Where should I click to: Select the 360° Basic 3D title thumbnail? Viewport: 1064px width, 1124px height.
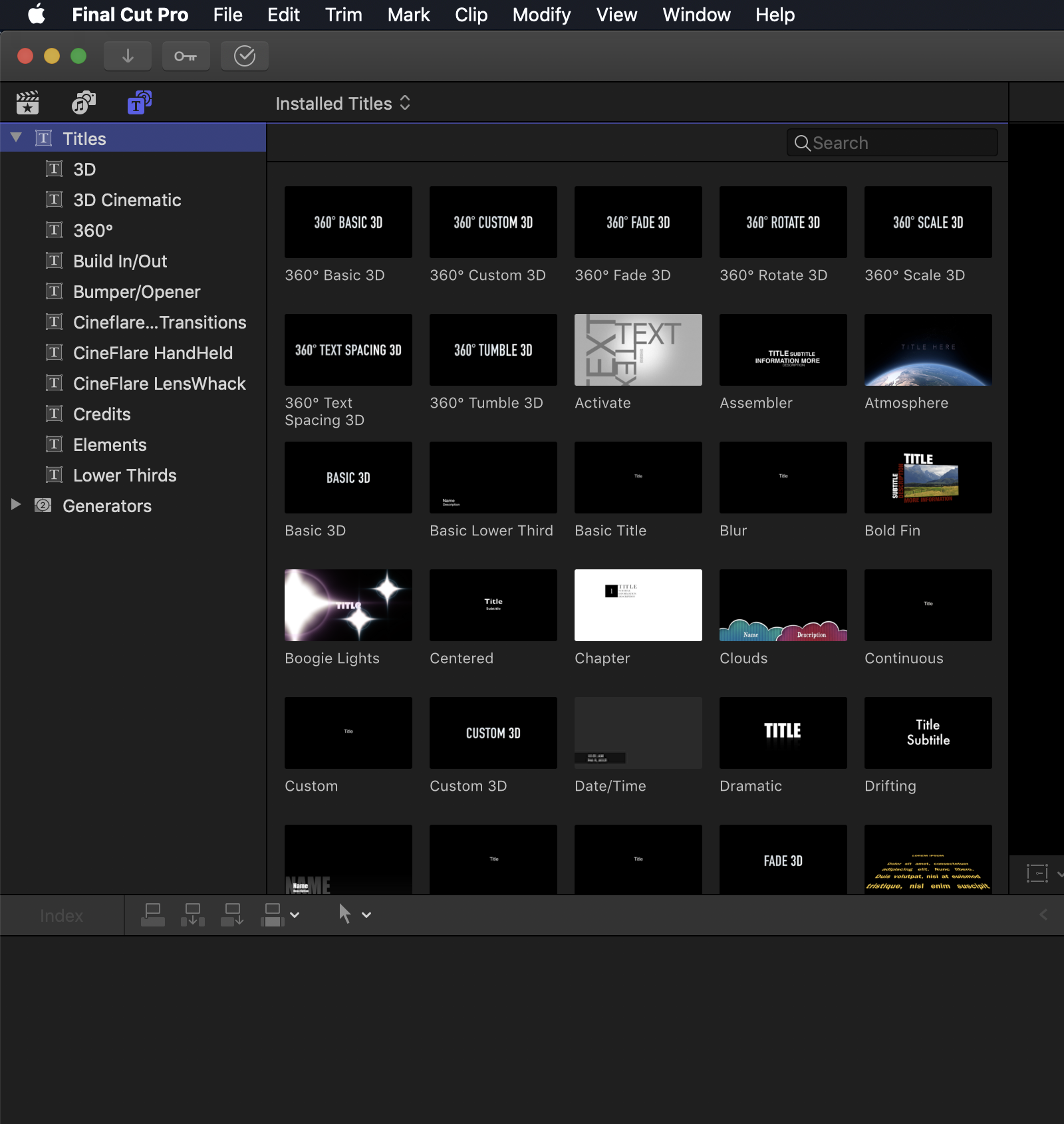348,222
